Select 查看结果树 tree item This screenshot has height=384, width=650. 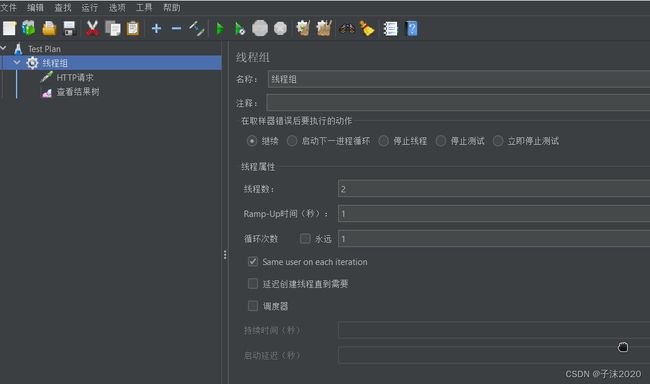click(78, 92)
